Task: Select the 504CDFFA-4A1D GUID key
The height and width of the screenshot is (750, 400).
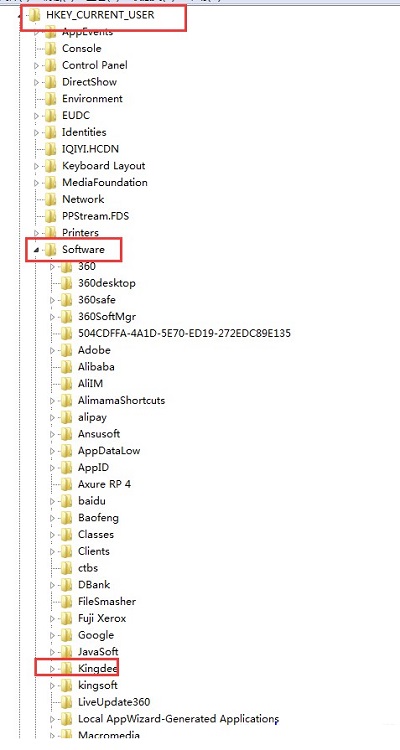Action: [184, 333]
